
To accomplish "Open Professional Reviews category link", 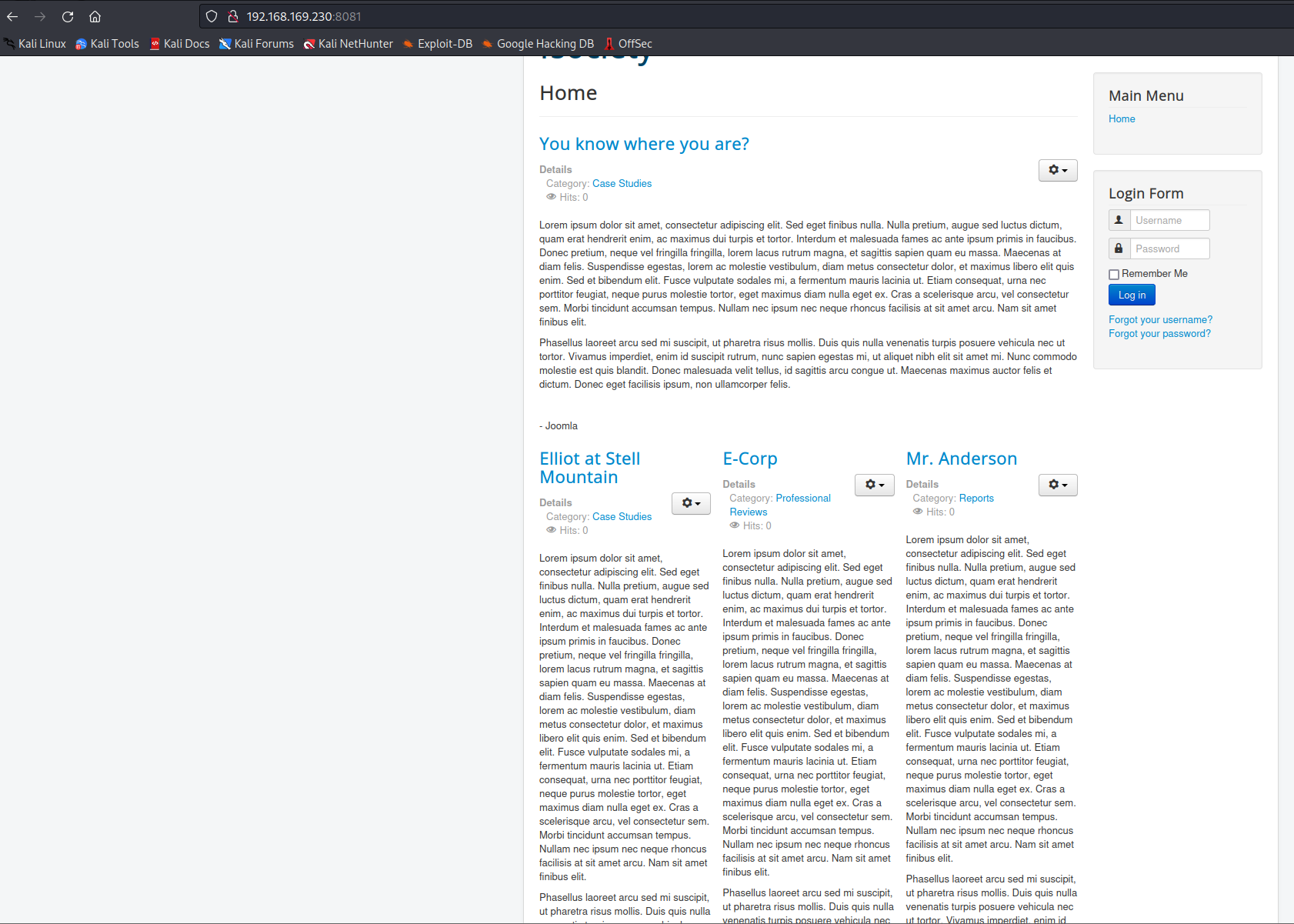I will 780,505.
